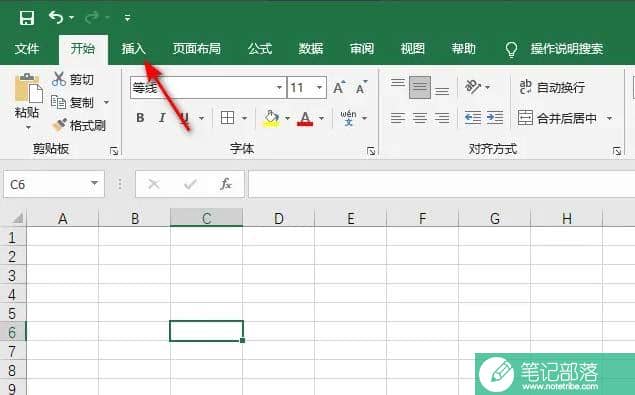Click the increase indent icon

click(495, 118)
